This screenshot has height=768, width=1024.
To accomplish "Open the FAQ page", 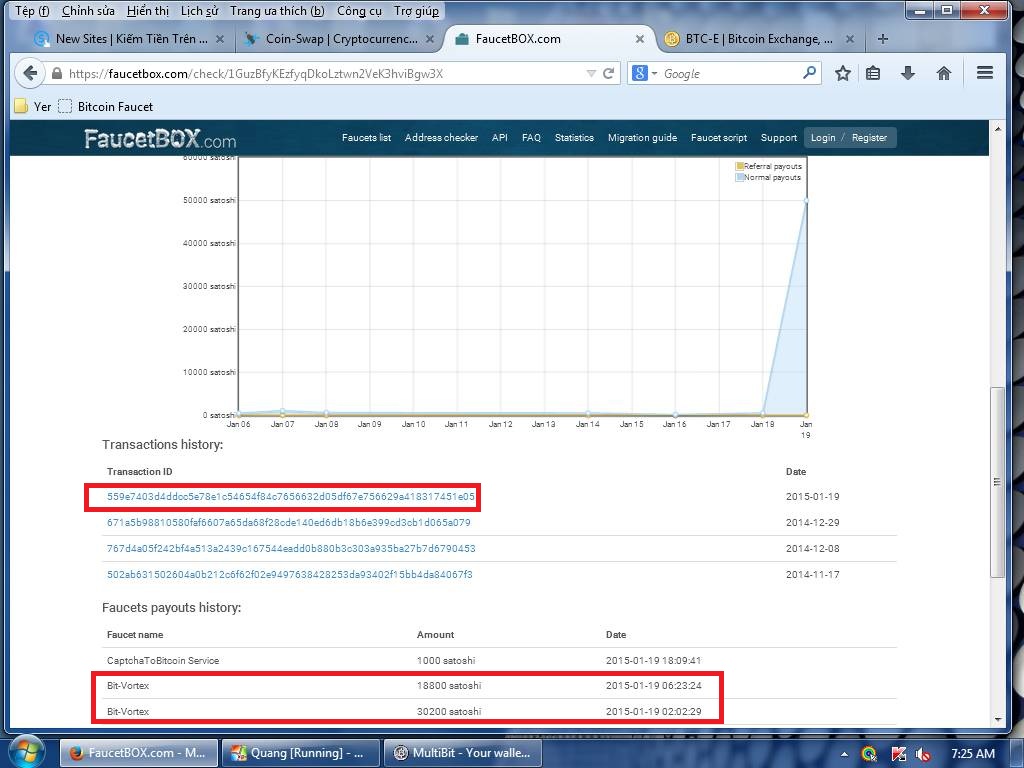I will [531, 138].
